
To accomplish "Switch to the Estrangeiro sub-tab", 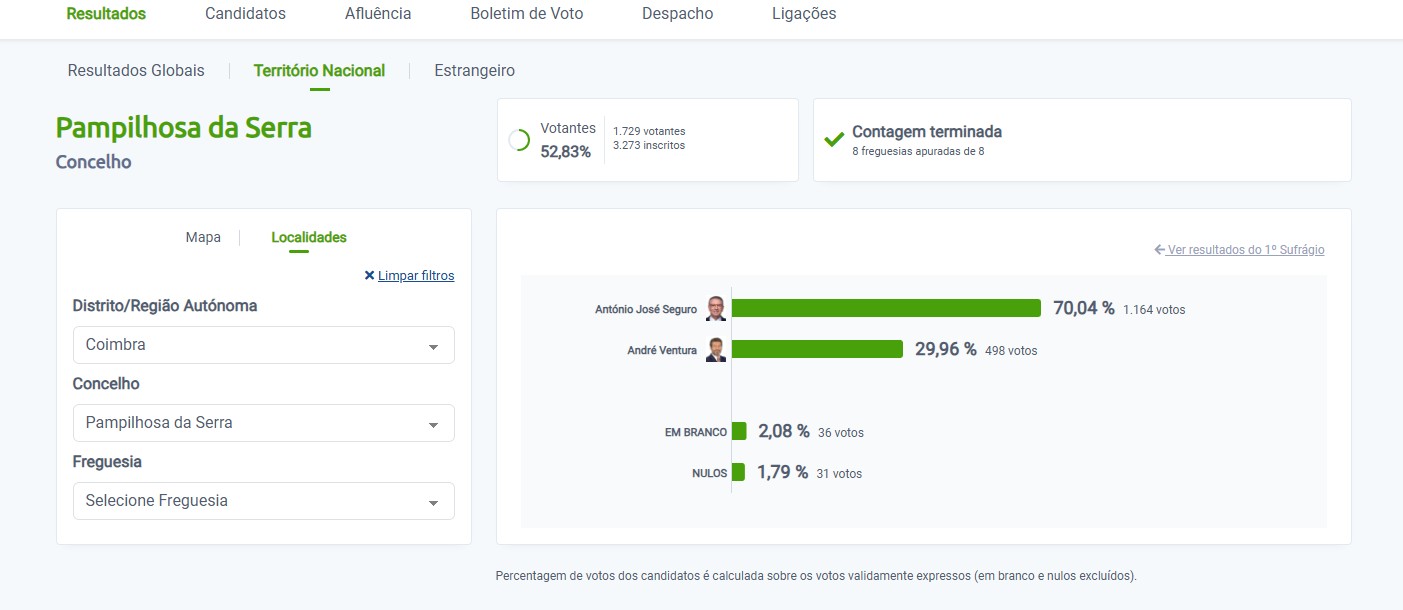I will click(x=474, y=71).
